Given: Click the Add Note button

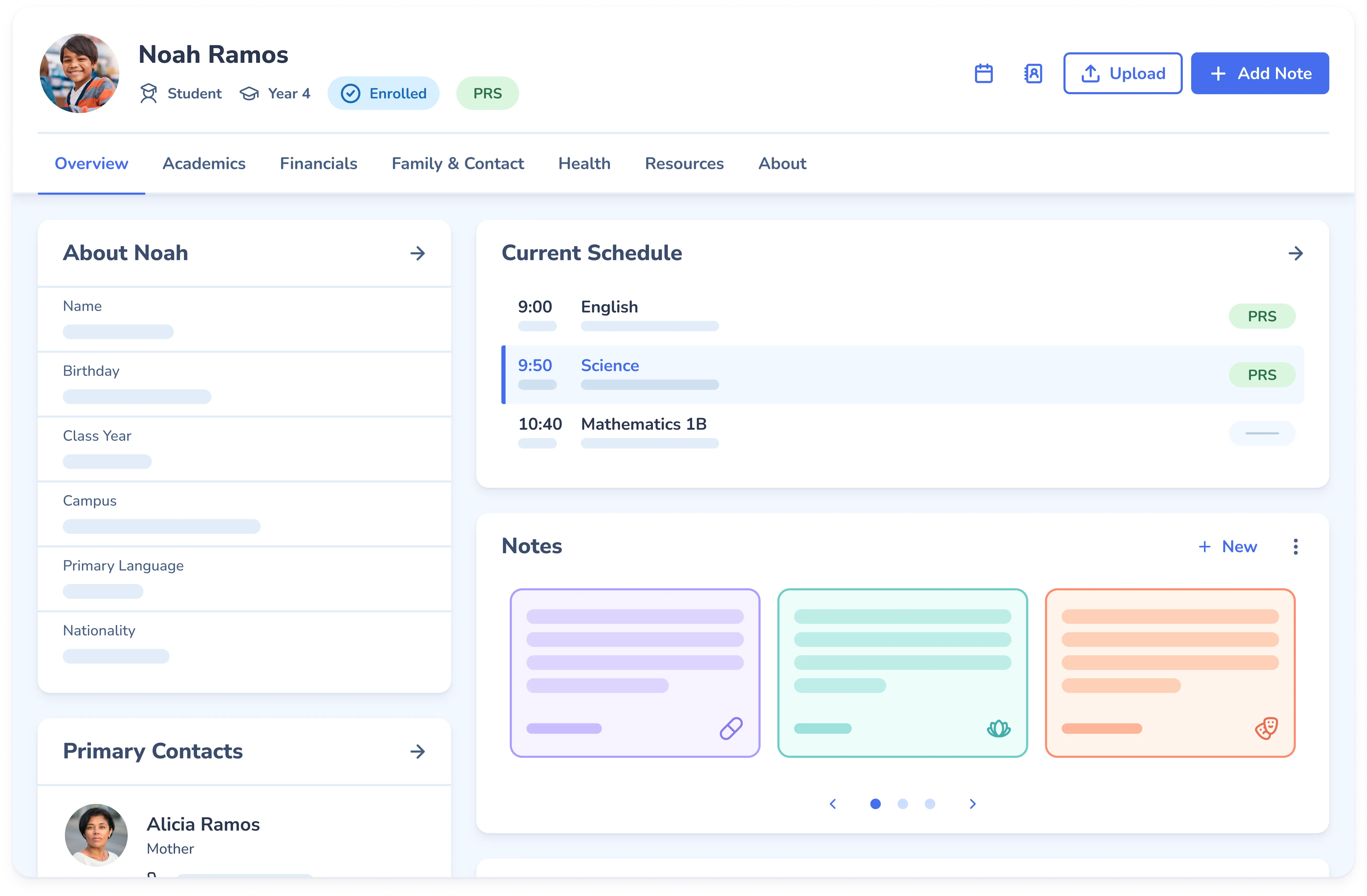Looking at the screenshot, I should 1260,73.
